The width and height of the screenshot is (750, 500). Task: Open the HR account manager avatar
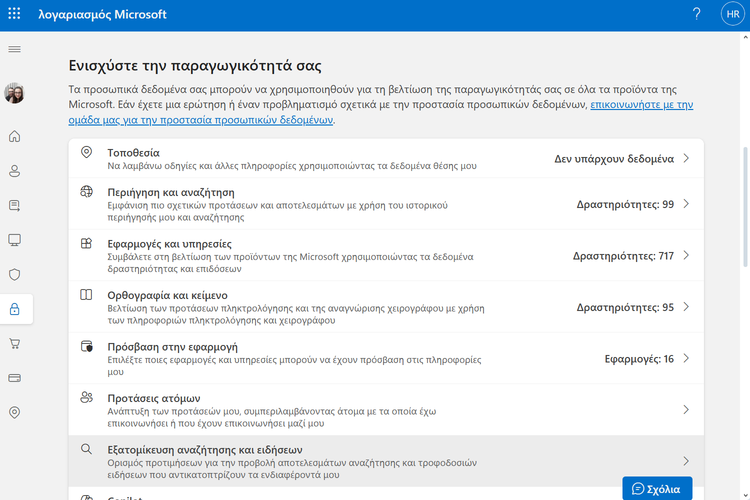[x=732, y=14]
